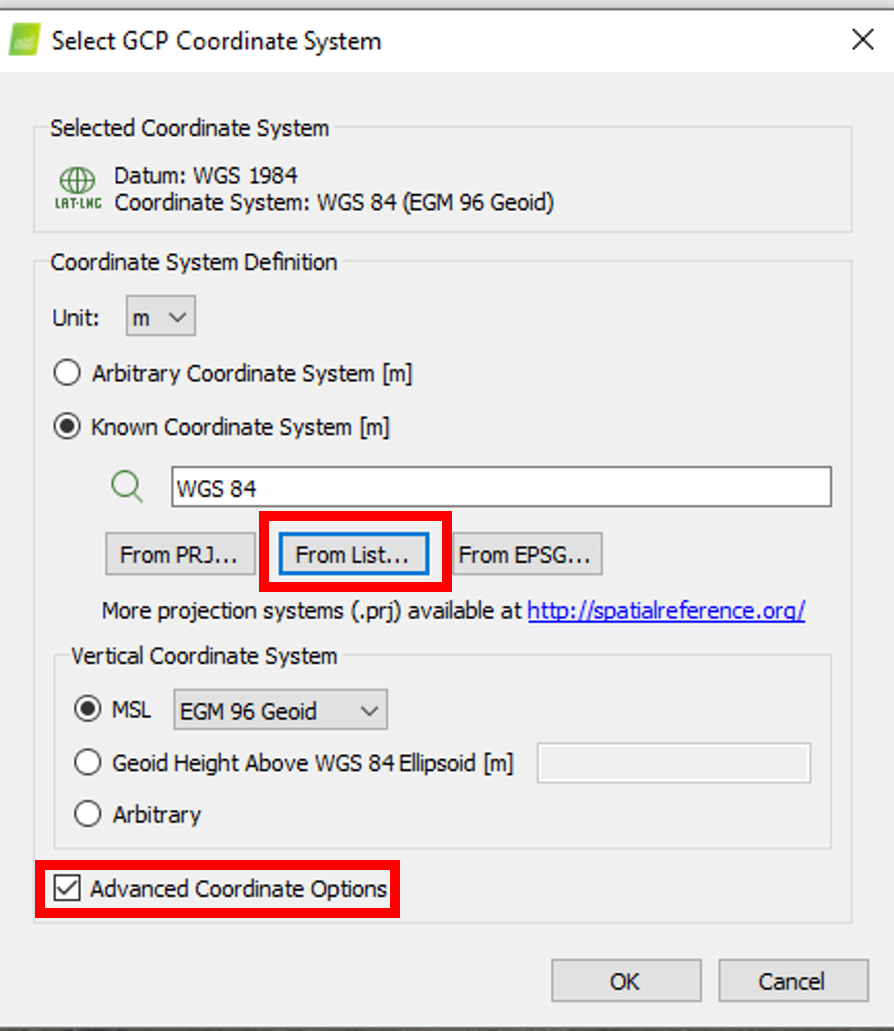Open coordinate systems From List...
The width and height of the screenshot is (894, 1031).
(x=354, y=555)
